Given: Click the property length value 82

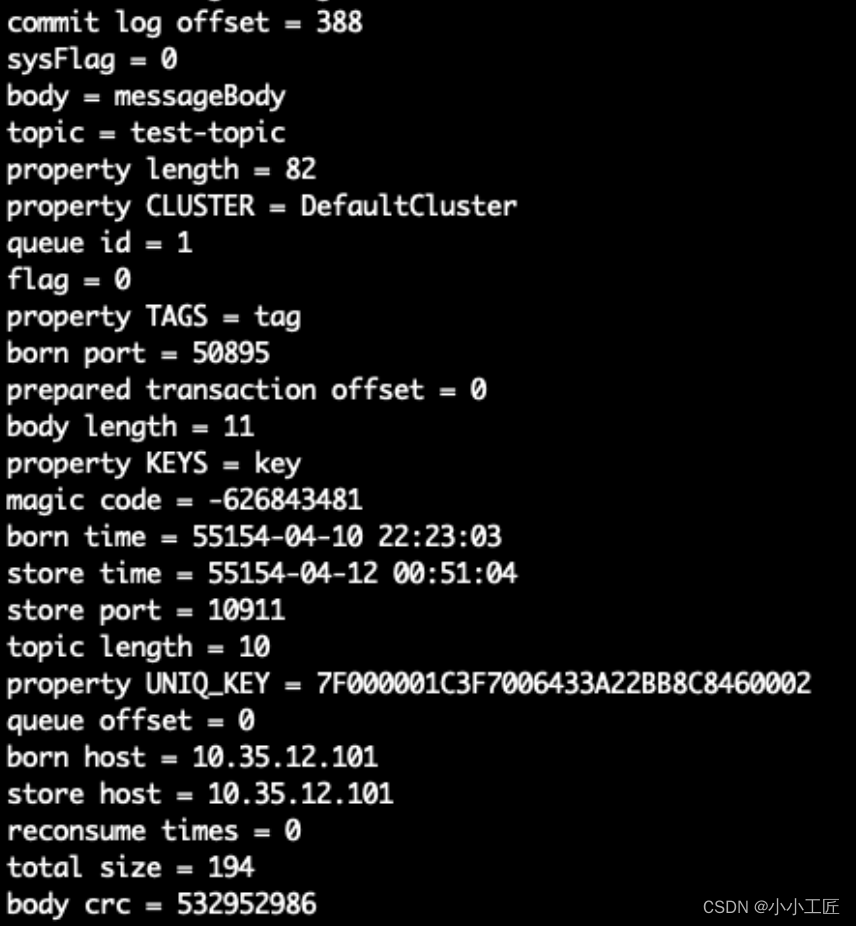Looking at the screenshot, I should 301,169.
